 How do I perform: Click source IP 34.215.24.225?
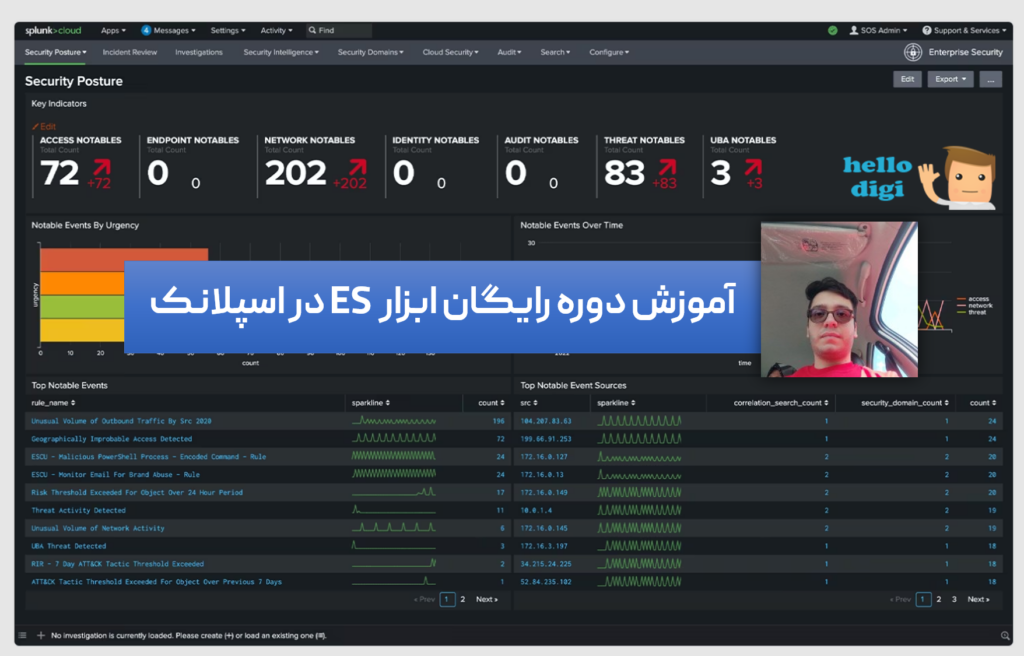point(546,564)
